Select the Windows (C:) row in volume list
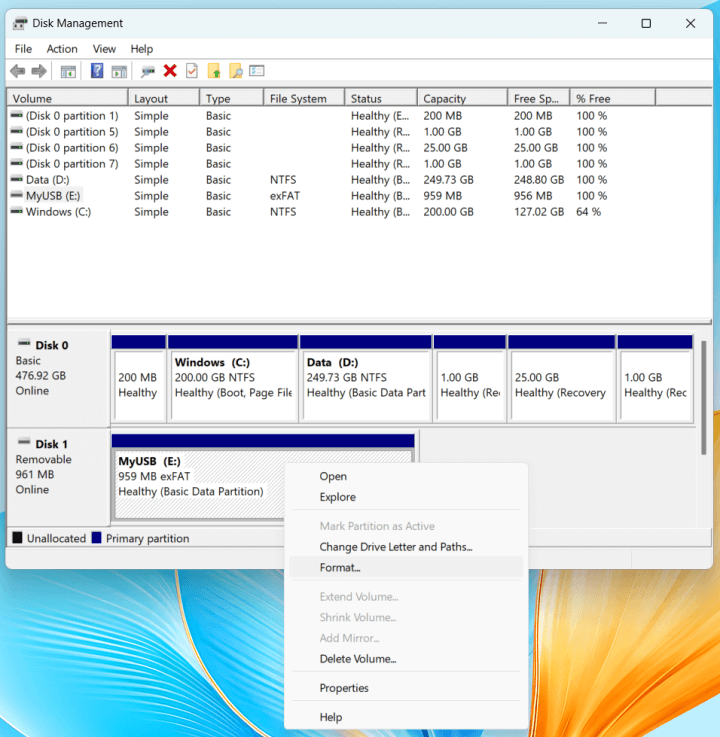Image resolution: width=720 pixels, height=737 pixels. [x=58, y=212]
